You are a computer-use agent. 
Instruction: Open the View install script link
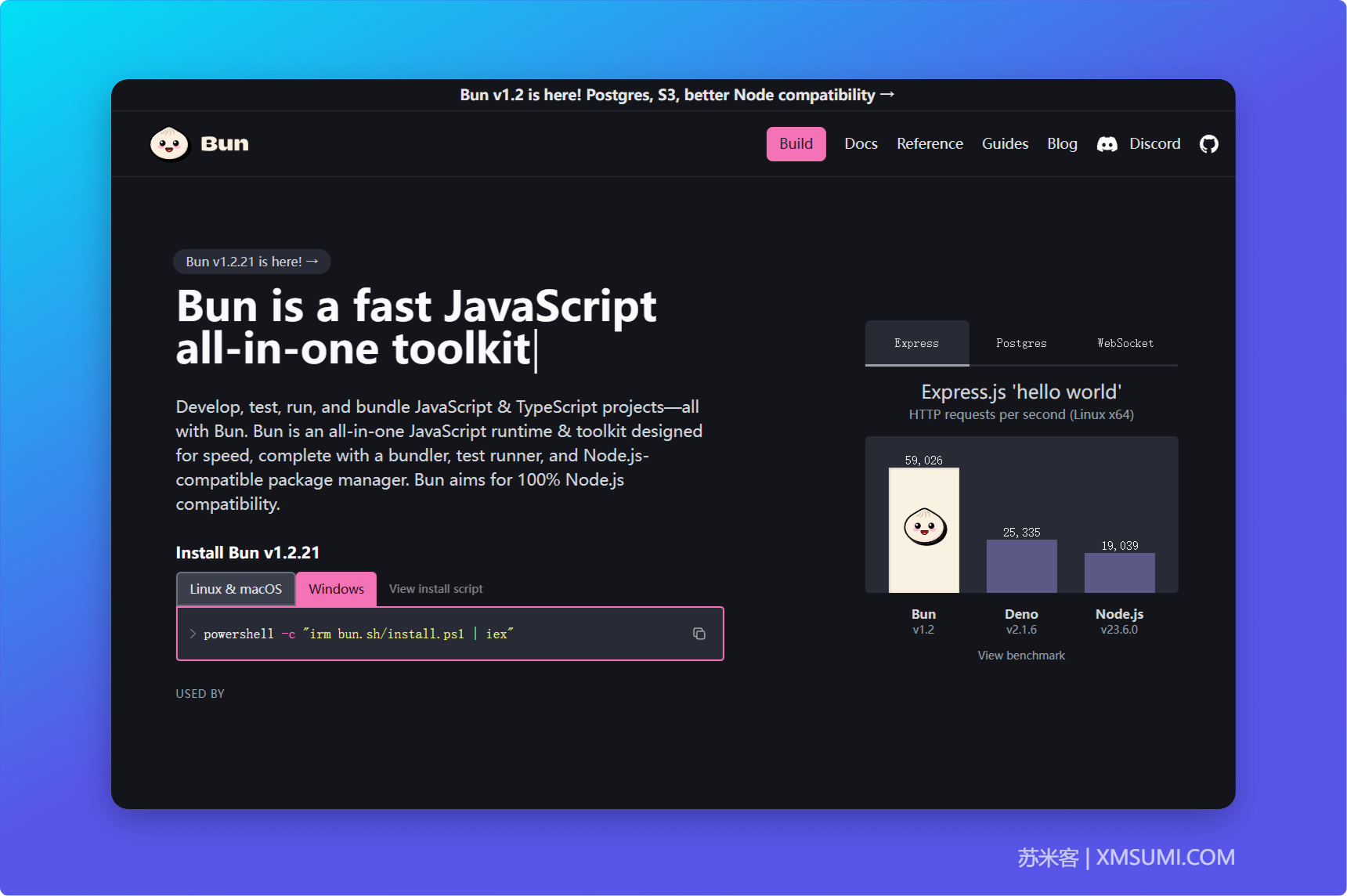(x=436, y=589)
